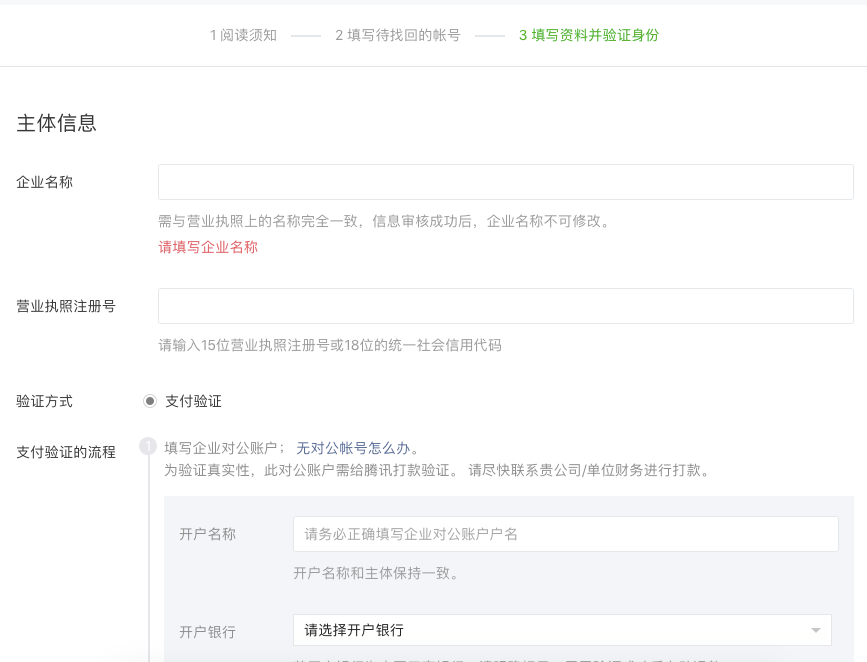Viewport: 867px width, 662px height.
Task: Click the 企业名称 input field
Action: (505, 182)
